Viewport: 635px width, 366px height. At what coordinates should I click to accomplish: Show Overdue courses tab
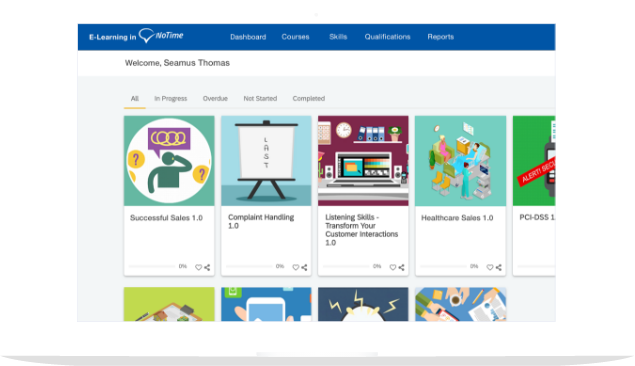coord(215,98)
